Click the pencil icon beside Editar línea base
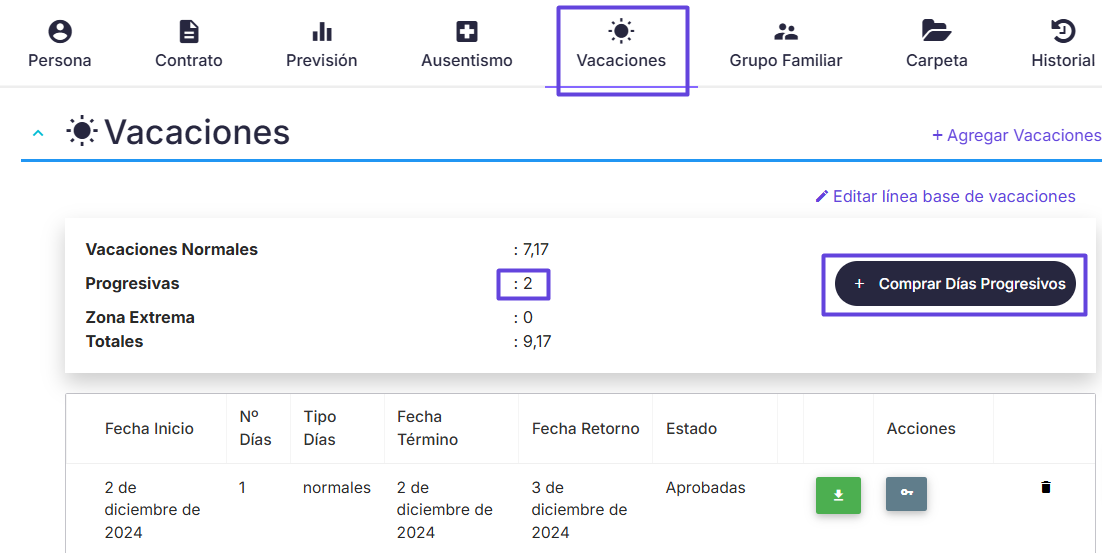The image size is (1102, 553). tap(821, 196)
